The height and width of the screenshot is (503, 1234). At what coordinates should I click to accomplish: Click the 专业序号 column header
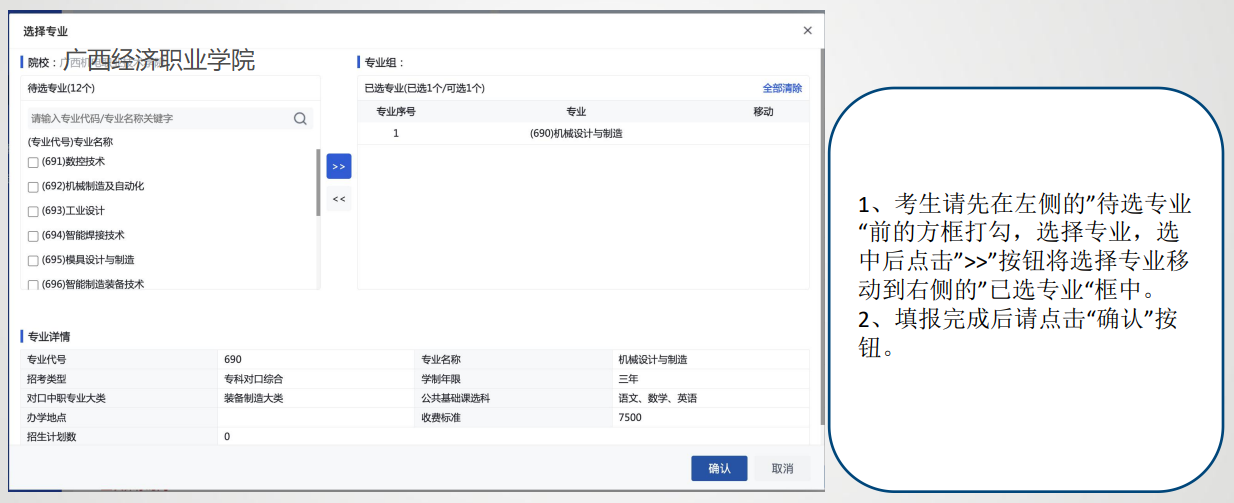click(x=396, y=112)
